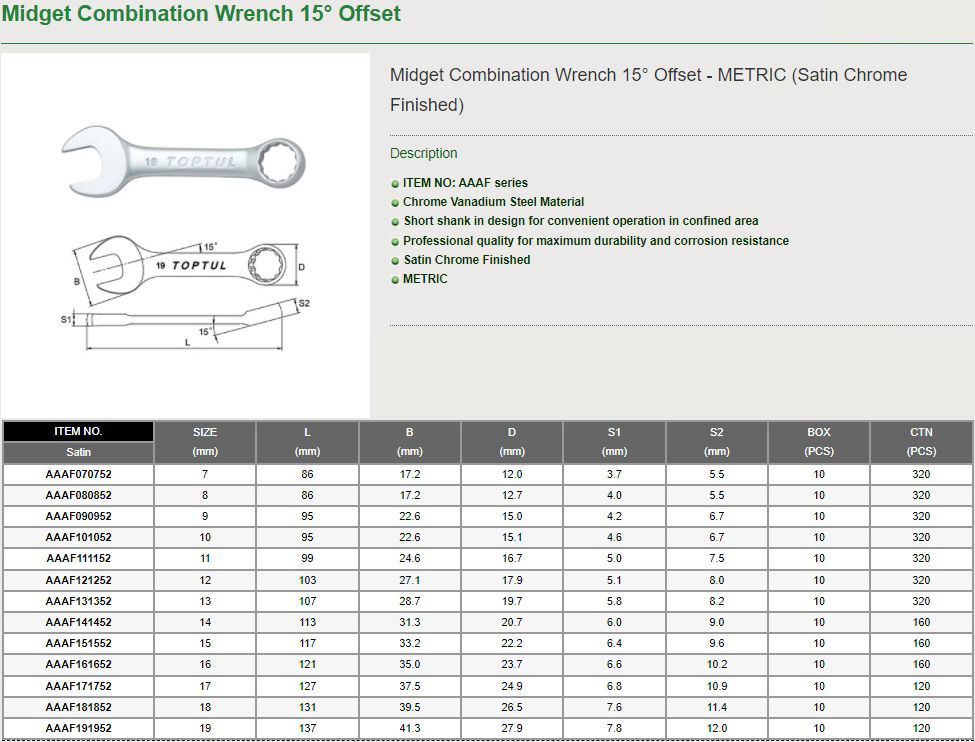Select the Description section heading
Image resolution: width=975 pixels, height=742 pixels.
424,153
